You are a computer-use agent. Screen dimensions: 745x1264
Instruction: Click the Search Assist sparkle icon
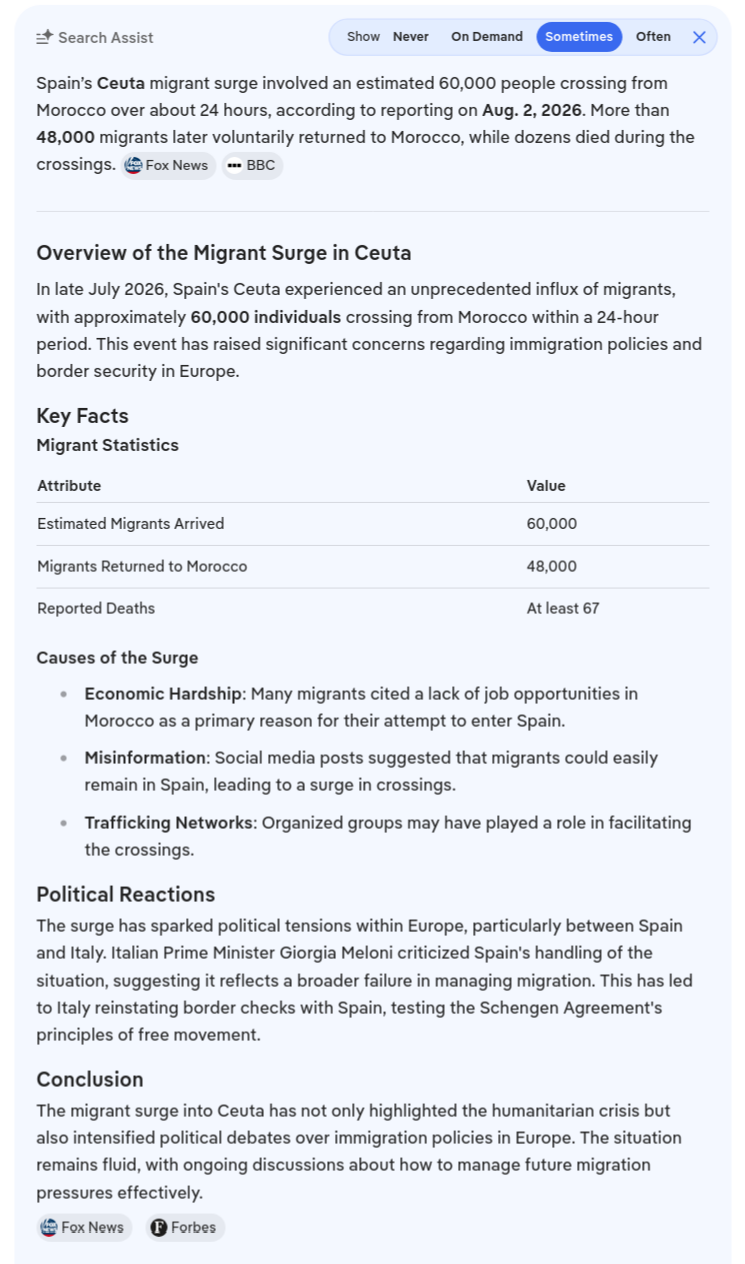[x=44, y=37]
